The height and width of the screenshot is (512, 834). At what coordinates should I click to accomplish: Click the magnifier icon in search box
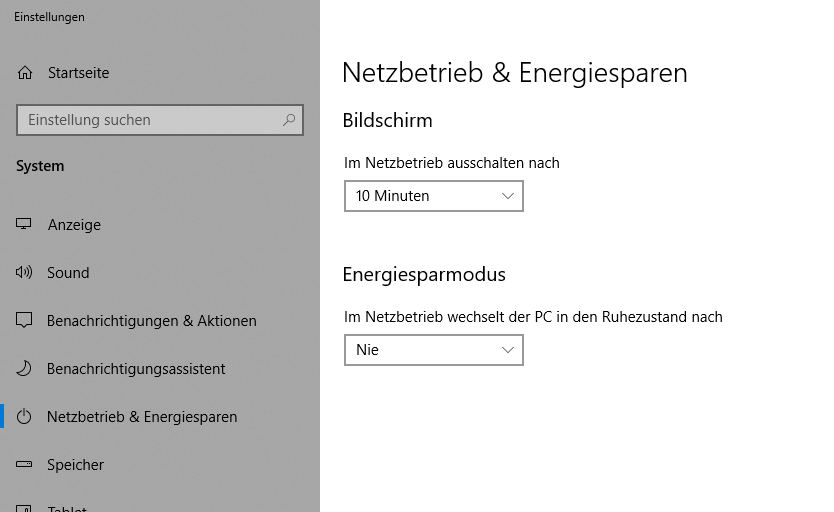pos(289,120)
